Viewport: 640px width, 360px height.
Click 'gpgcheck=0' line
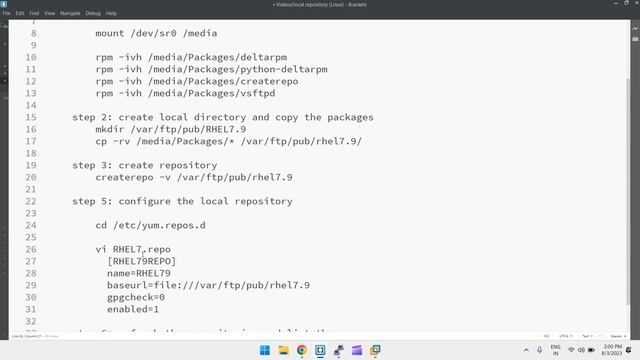pos(136,298)
